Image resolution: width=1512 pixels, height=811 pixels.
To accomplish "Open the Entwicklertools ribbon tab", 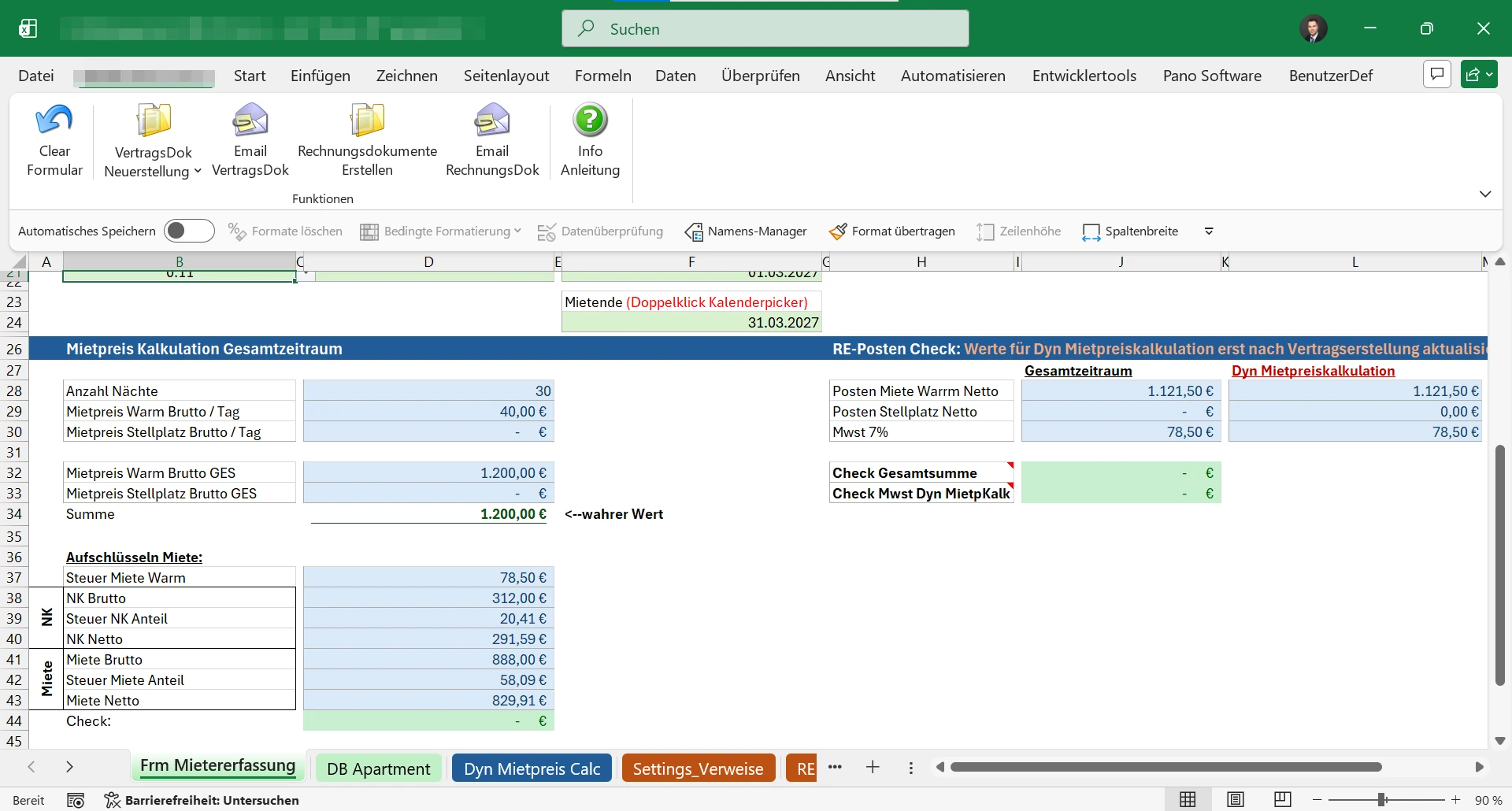I will pos(1084,76).
